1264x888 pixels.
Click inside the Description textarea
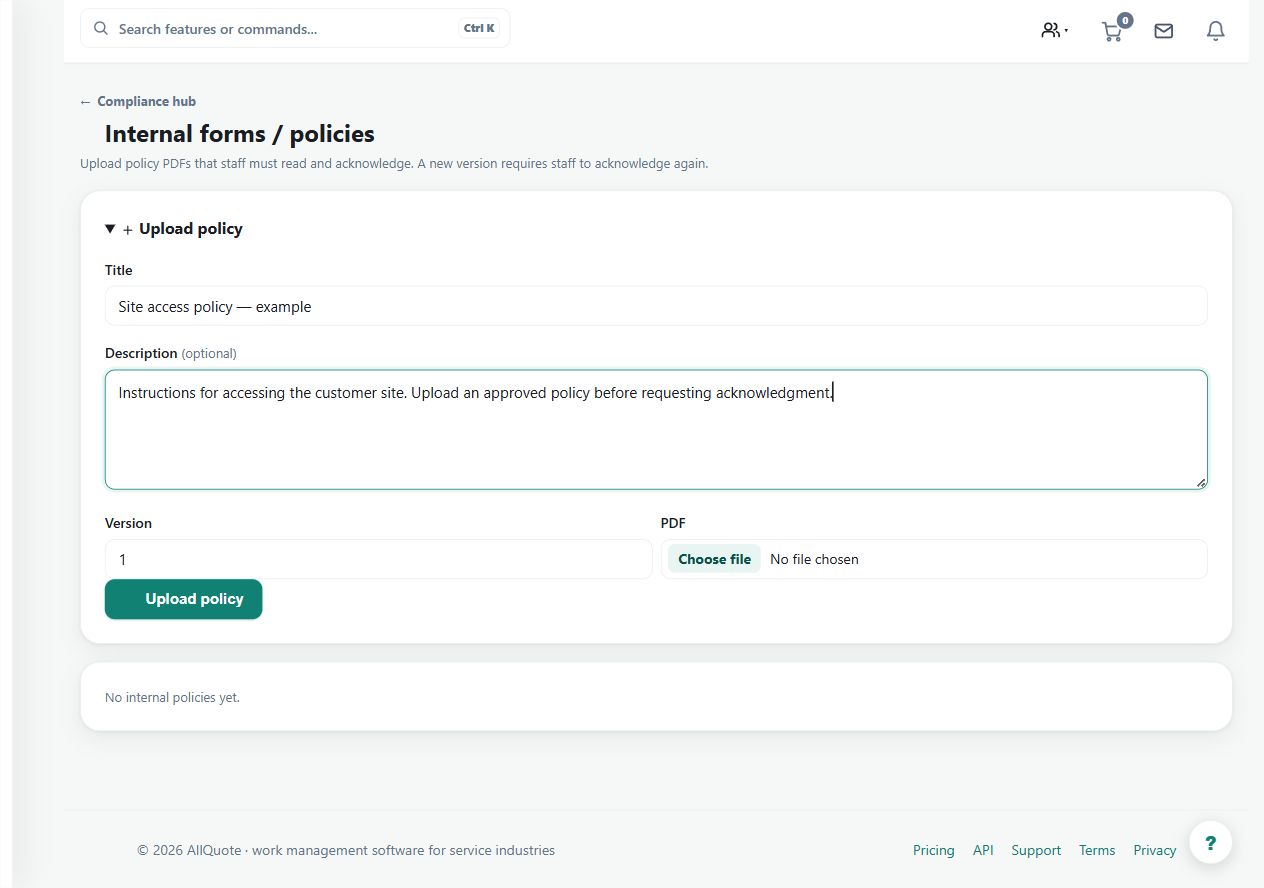point(656,430)
